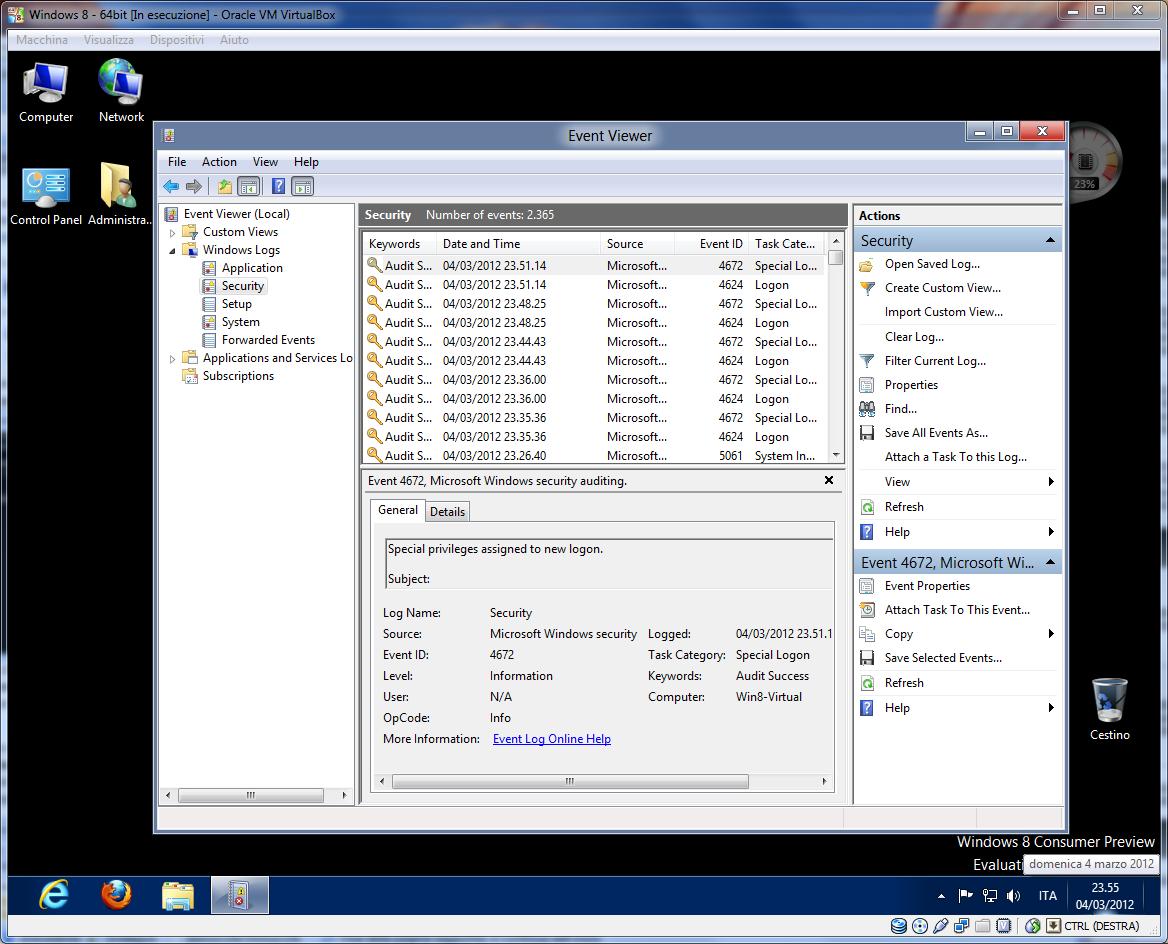This screenshot has width=1168, height=944.
Task: Expand the View submenu arrow in Actions
Action: tap(1051, 482)
